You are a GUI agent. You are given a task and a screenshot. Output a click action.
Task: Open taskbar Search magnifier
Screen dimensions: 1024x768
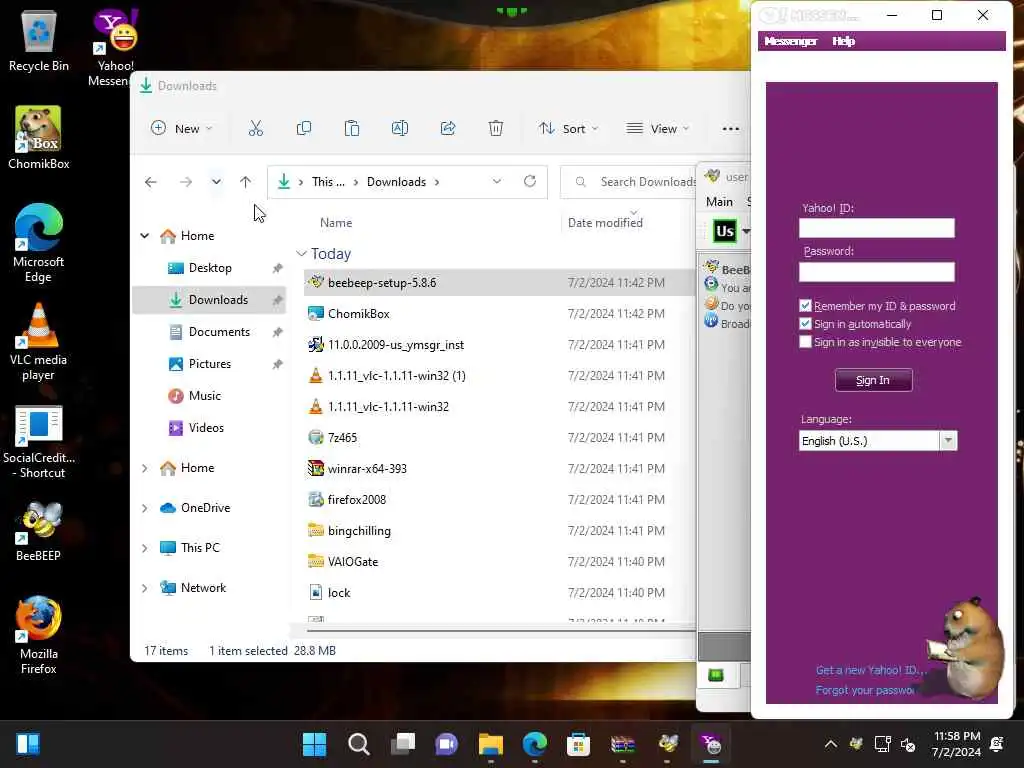(x=359, y=744)
